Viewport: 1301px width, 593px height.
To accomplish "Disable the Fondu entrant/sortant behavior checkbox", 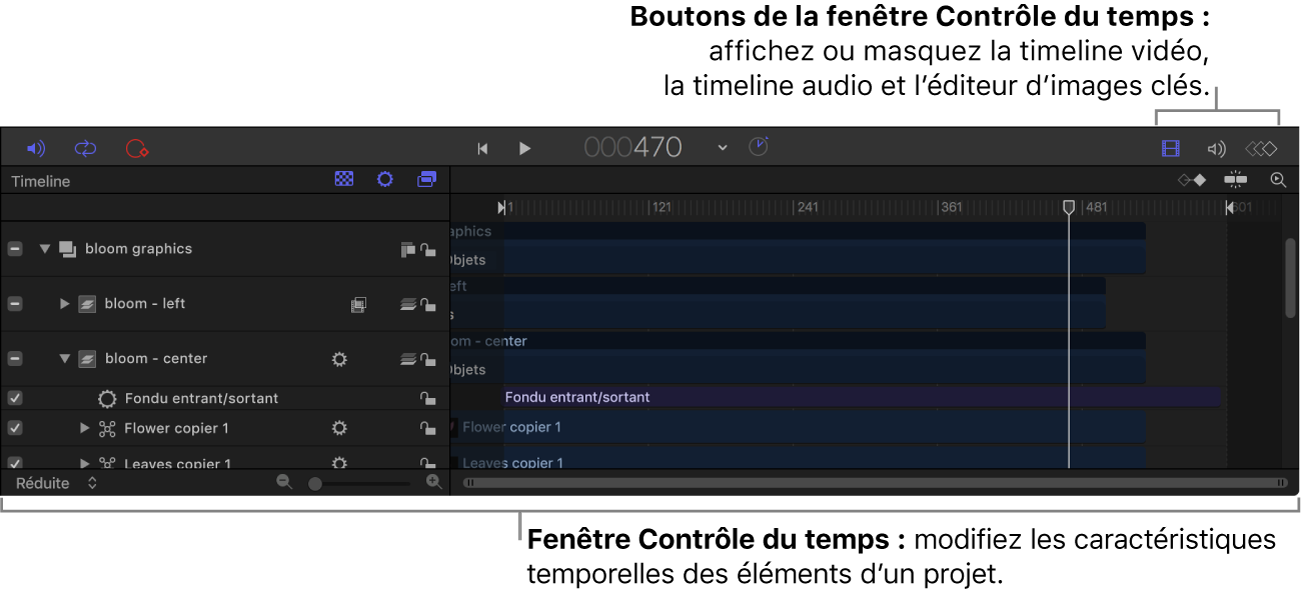I will [x=14, y=398].
